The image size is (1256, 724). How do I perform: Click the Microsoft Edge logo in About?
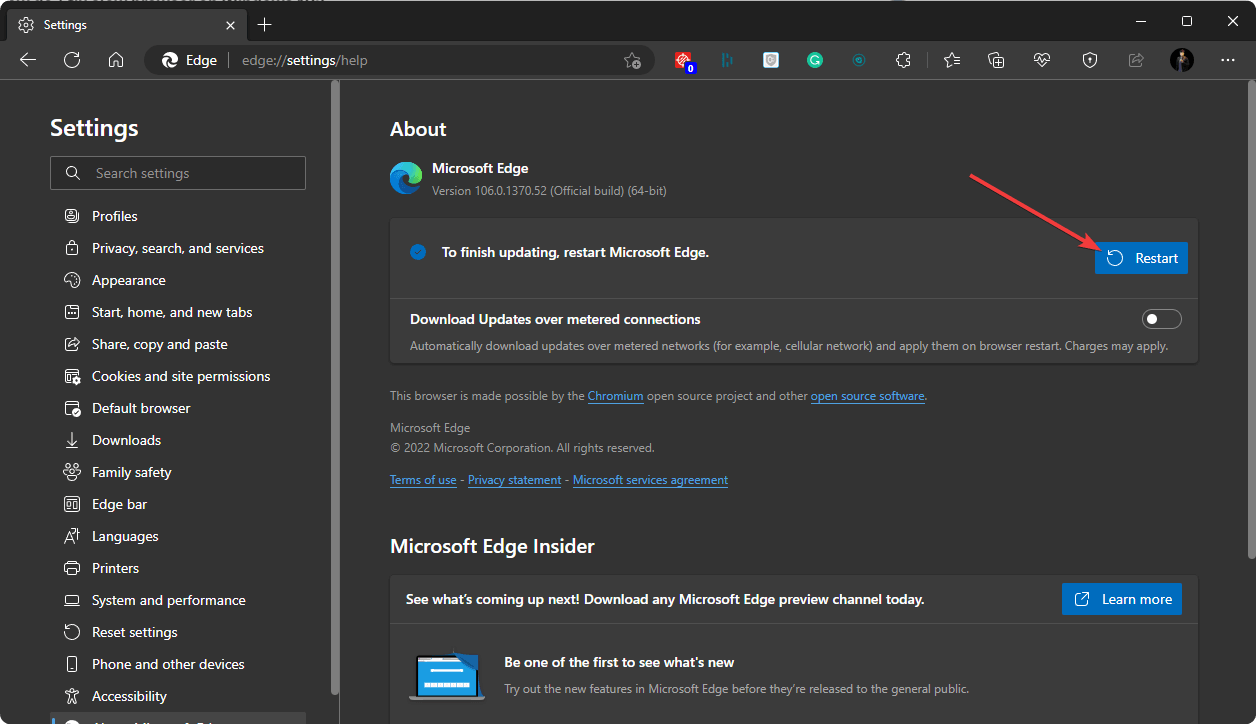click(x=406, y=178)
